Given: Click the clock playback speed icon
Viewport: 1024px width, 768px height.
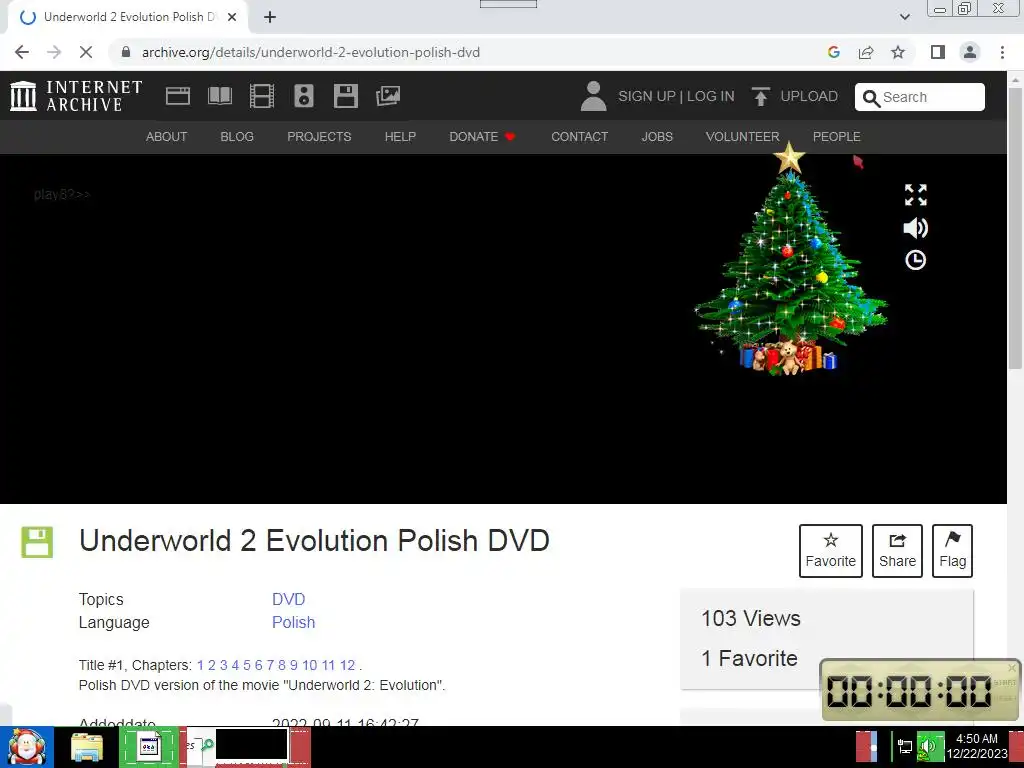Looking at the screenshot, I should (x=916, y=260).
